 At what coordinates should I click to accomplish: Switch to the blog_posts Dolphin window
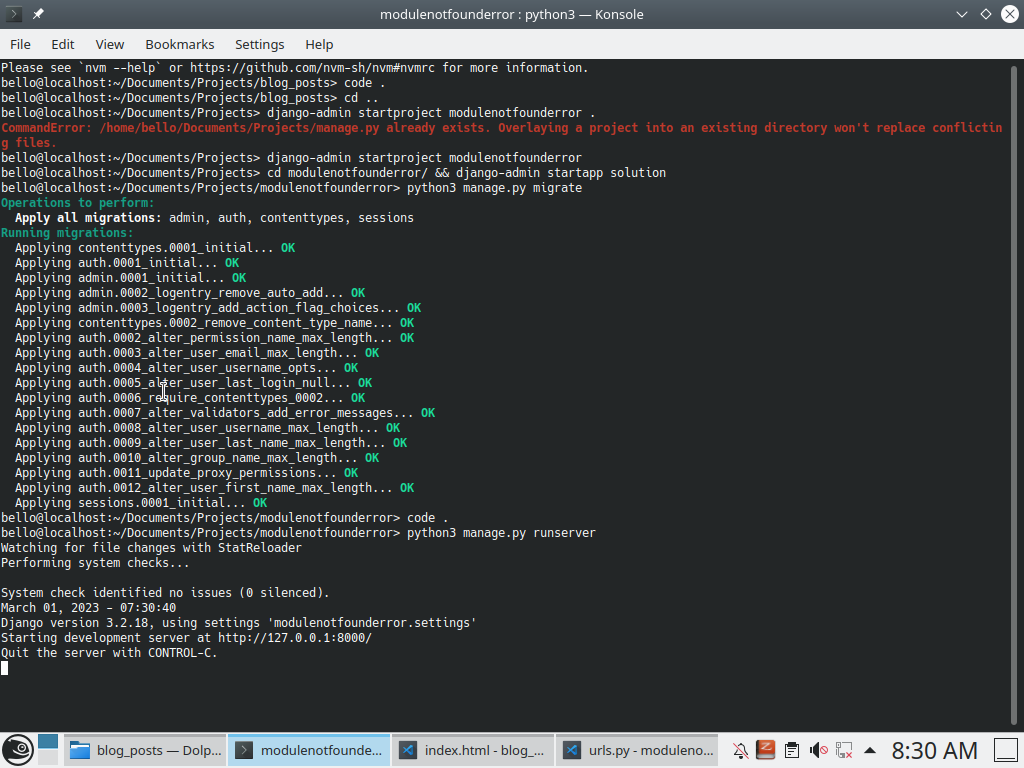[145, 750]
